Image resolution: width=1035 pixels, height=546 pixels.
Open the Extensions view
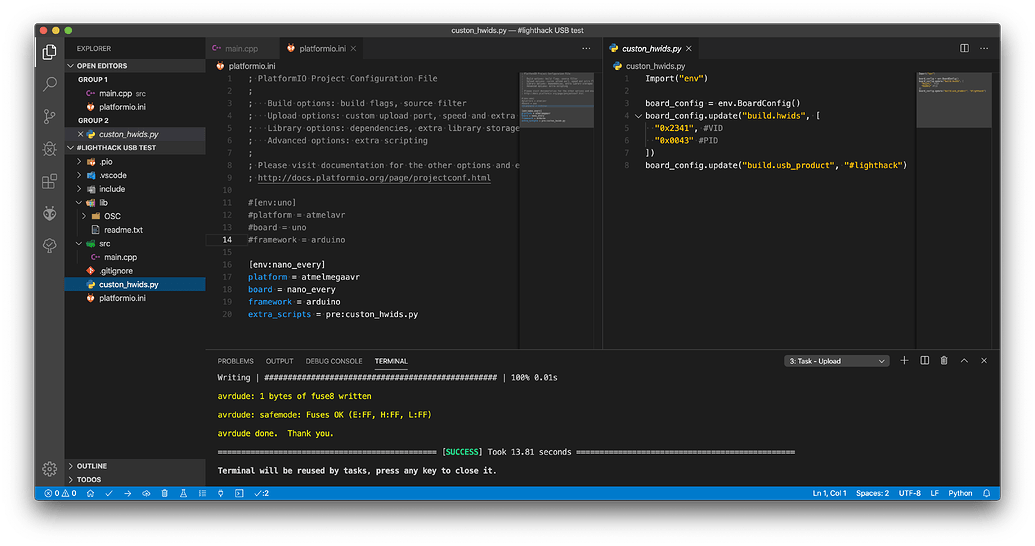point(49,181)
